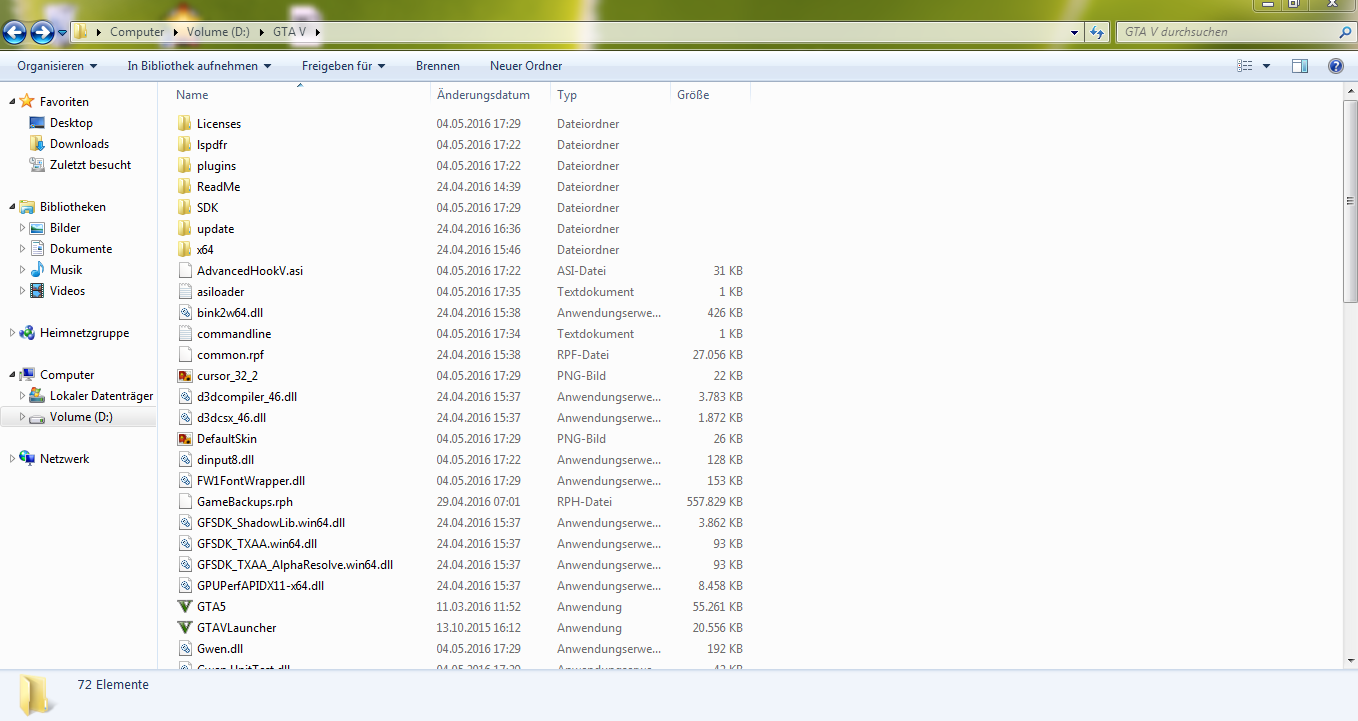Select the bink2w64.dll file icon
The image size is (1358, 721).
pyautogui.click(x=184, y=313)
